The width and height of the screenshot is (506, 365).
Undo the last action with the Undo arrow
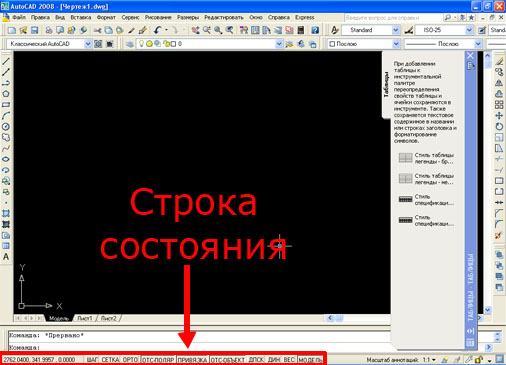pyautogui.click(x=158, y=30)
